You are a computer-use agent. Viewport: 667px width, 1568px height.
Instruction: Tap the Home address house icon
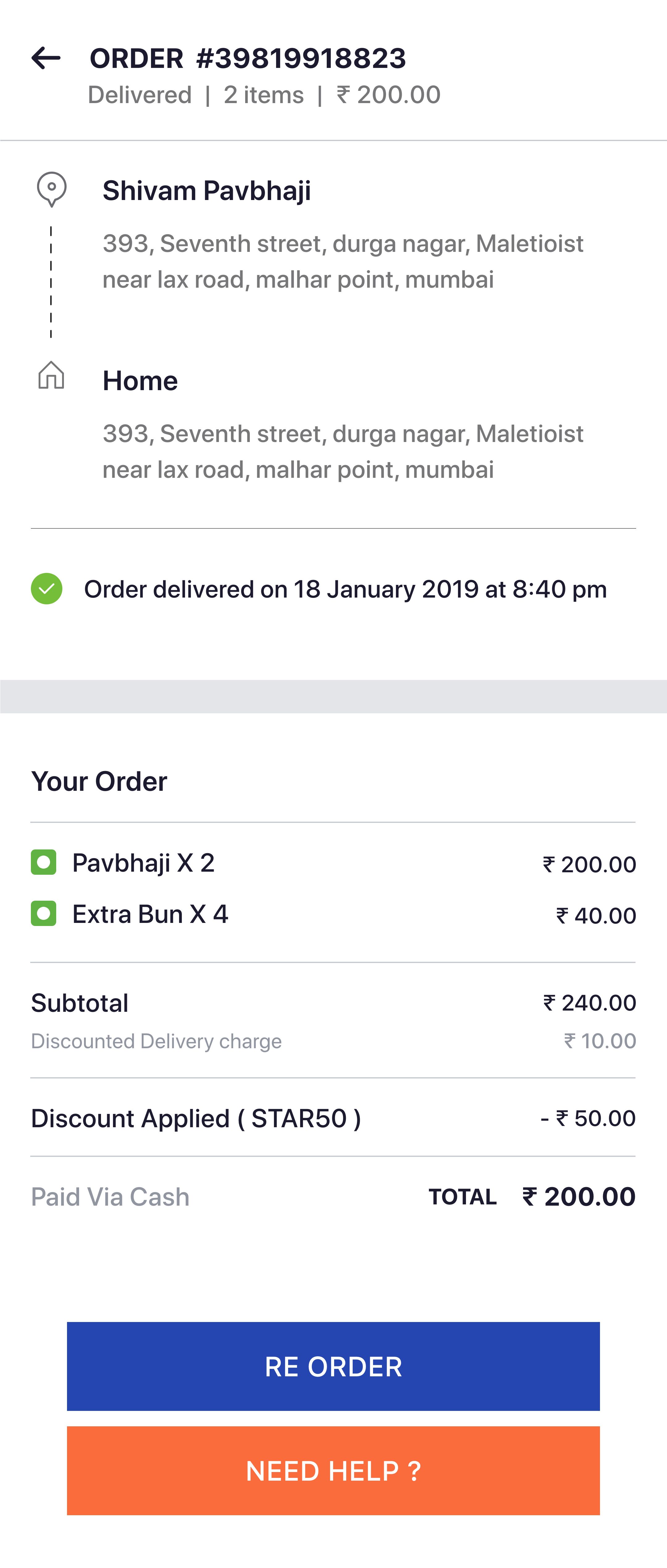[51, 375]
